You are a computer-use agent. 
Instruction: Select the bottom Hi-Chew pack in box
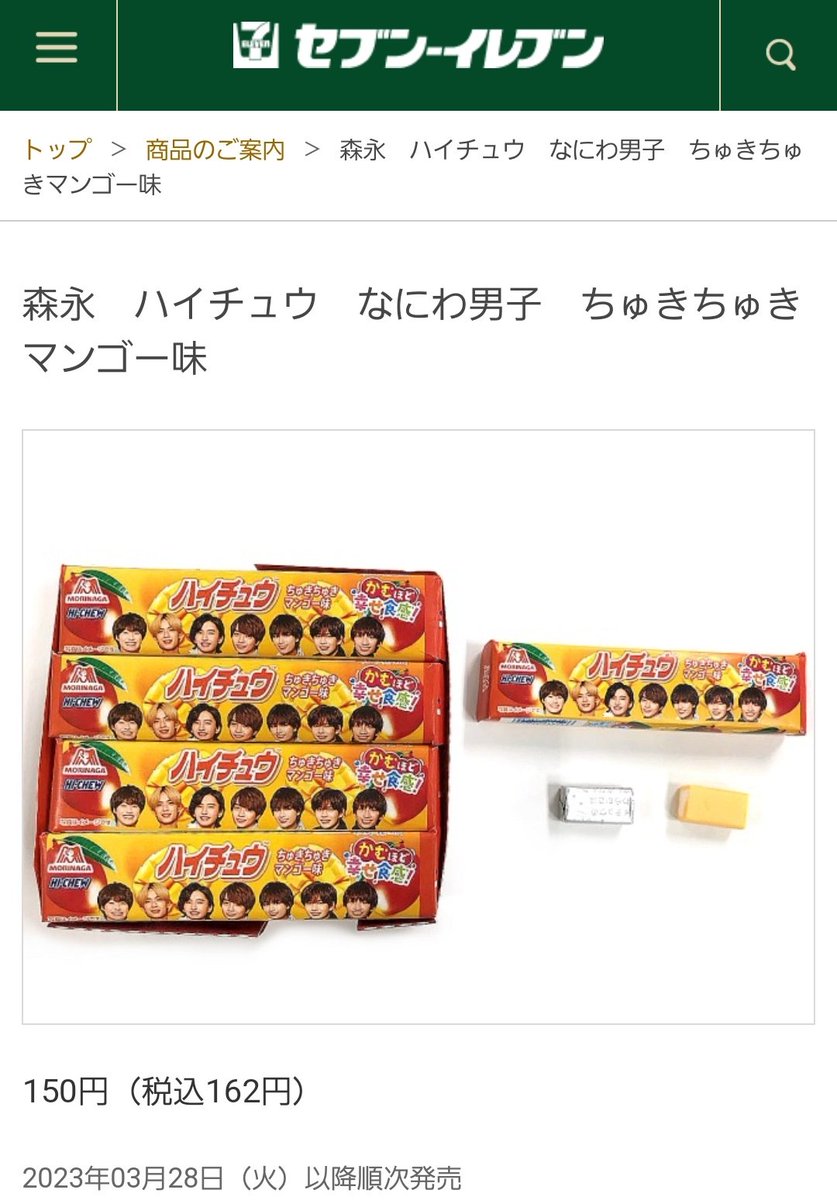coord(240,878)
